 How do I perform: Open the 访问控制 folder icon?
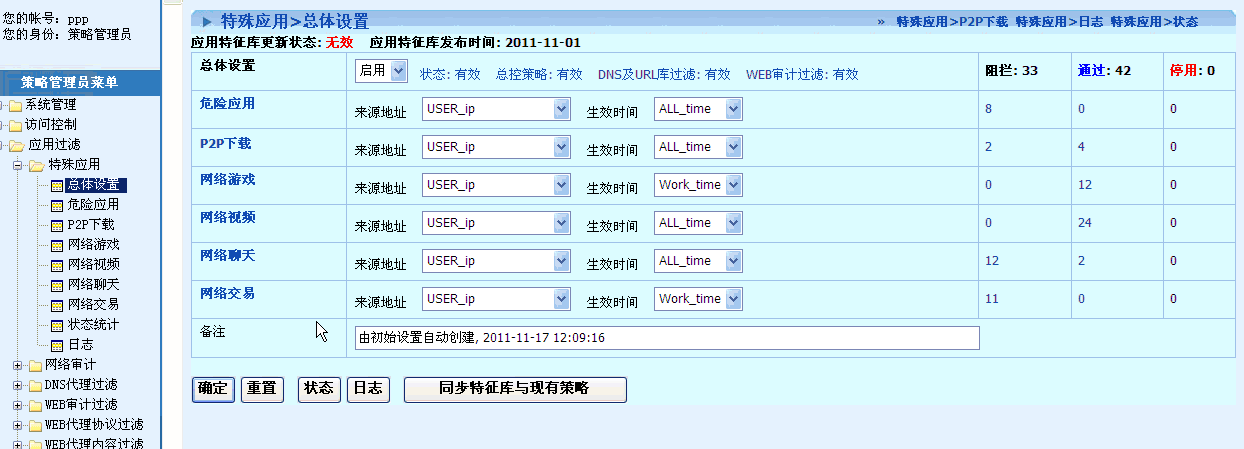[16, 125]
